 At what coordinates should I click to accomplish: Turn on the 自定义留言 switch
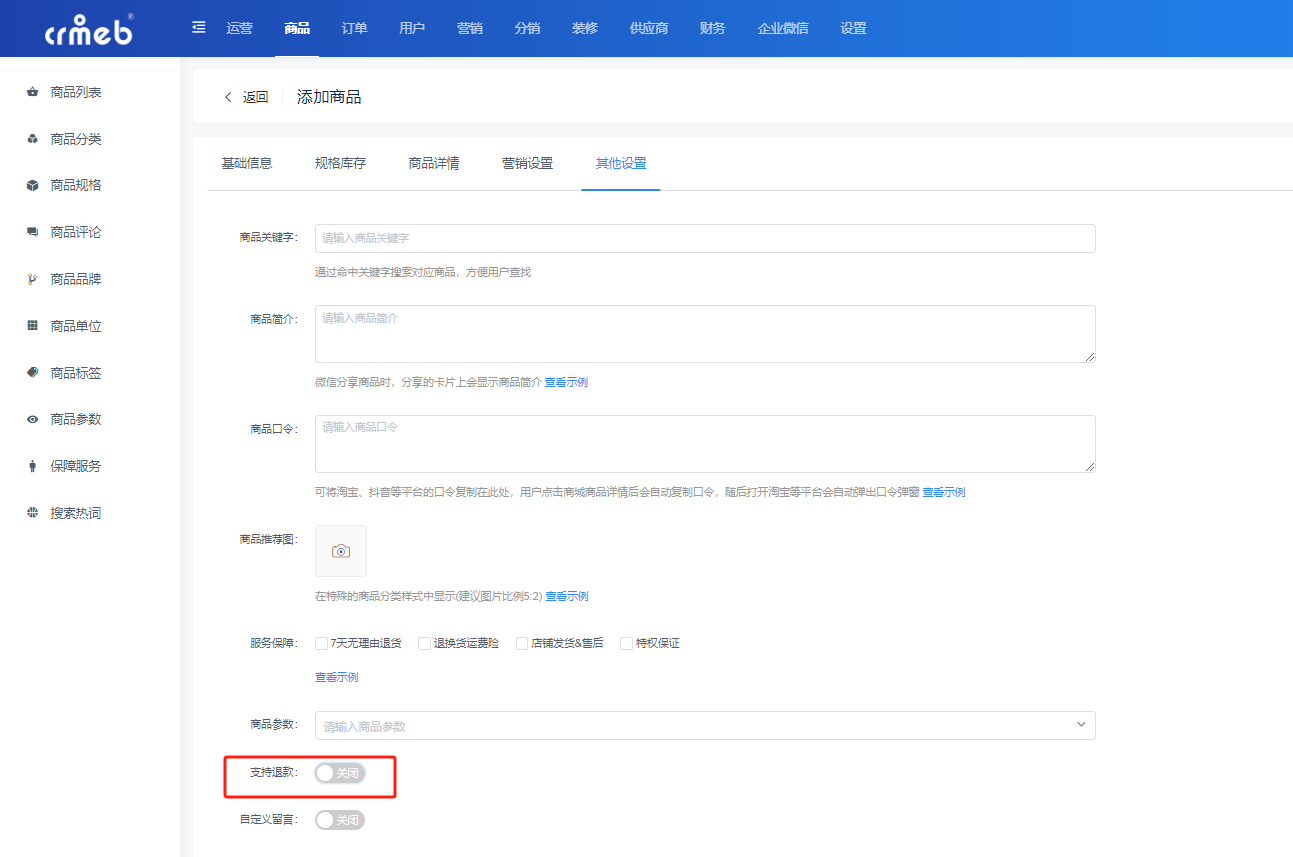point(340,820)
